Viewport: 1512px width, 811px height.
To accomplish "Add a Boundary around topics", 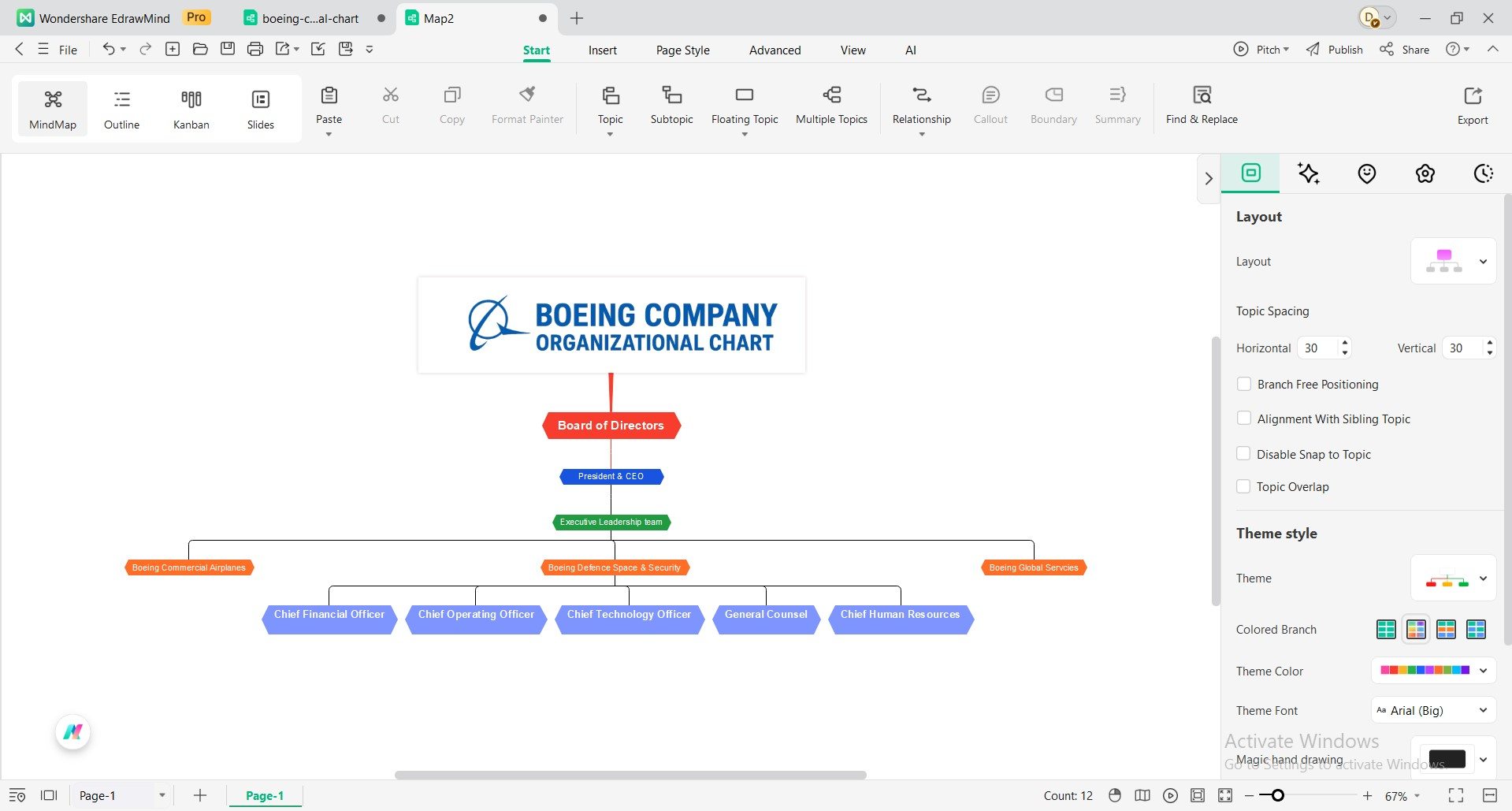I will click(x=1053, y=102).
